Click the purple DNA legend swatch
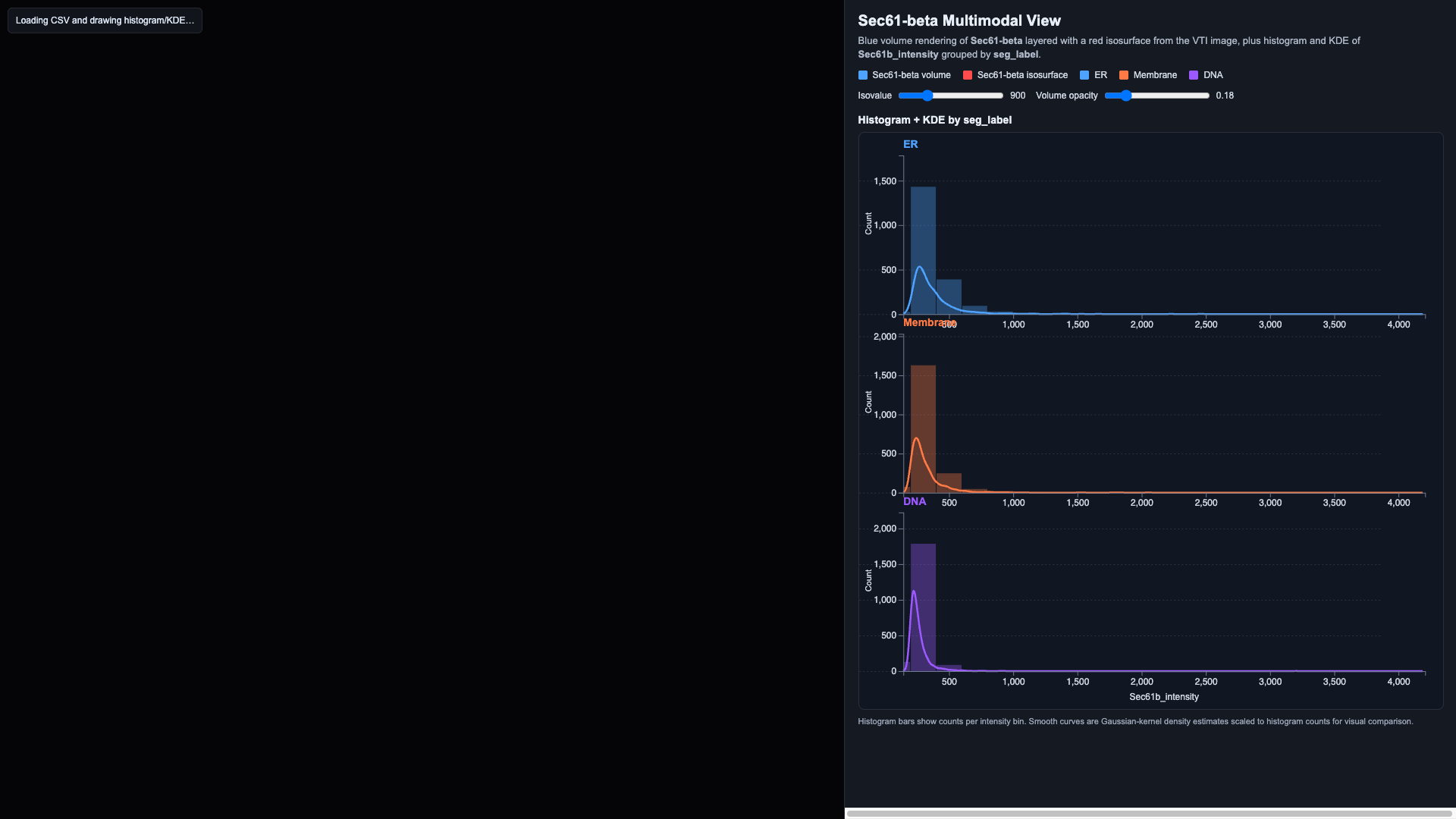 (1194, 75)
